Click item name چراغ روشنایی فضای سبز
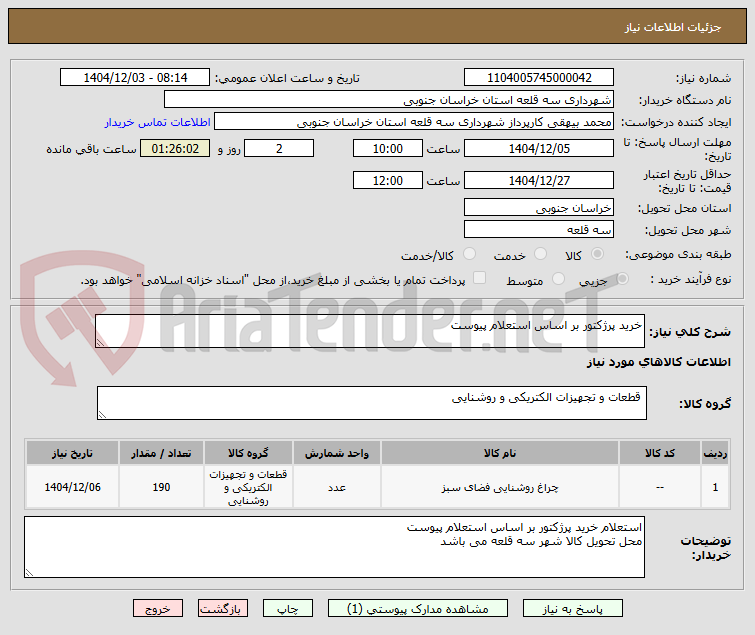 point(500,487)
